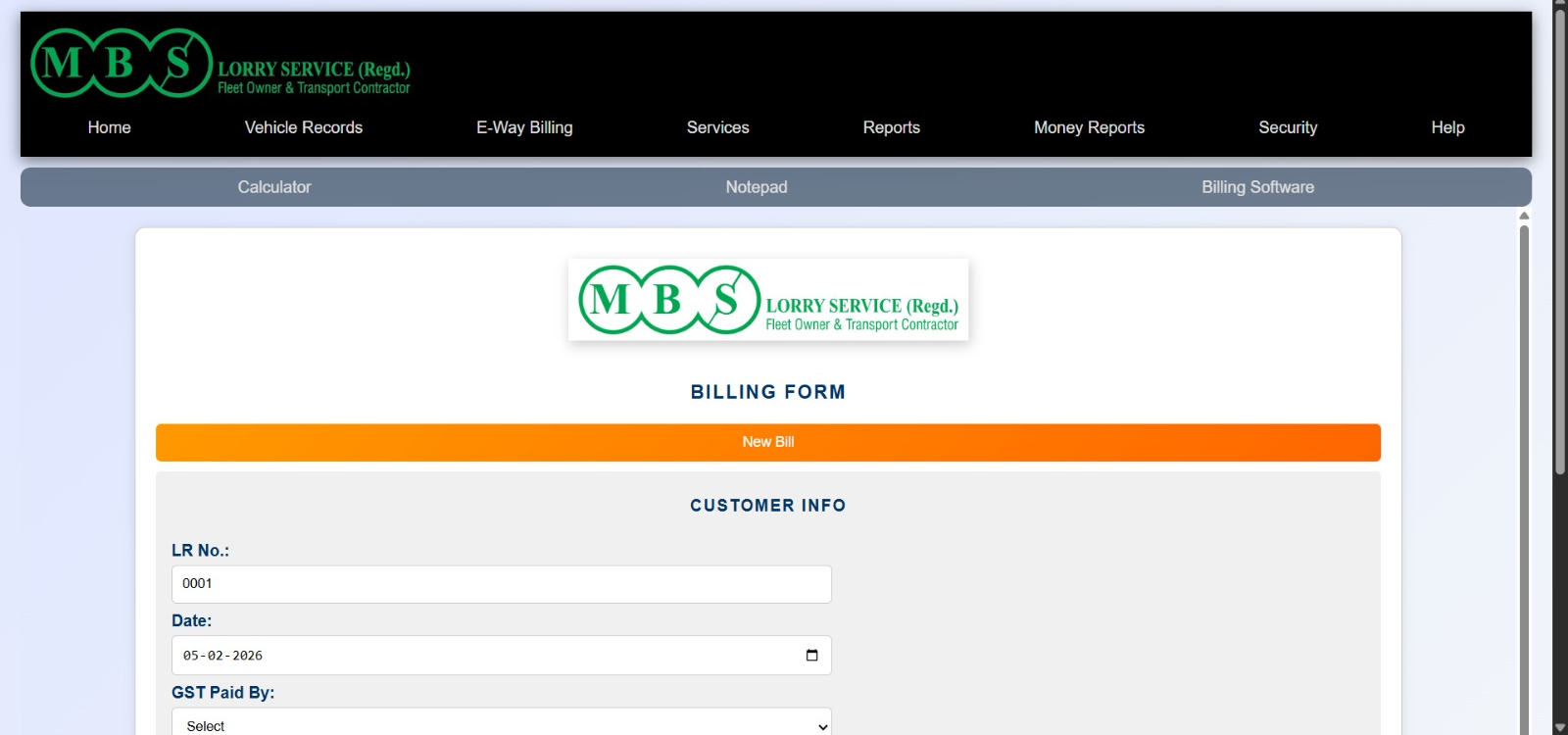Image resolution: width=1568 pixels, height=735 pixels.
Task: Click the outer page vertical scrollbar
Action: click(x=1560, y=240)
